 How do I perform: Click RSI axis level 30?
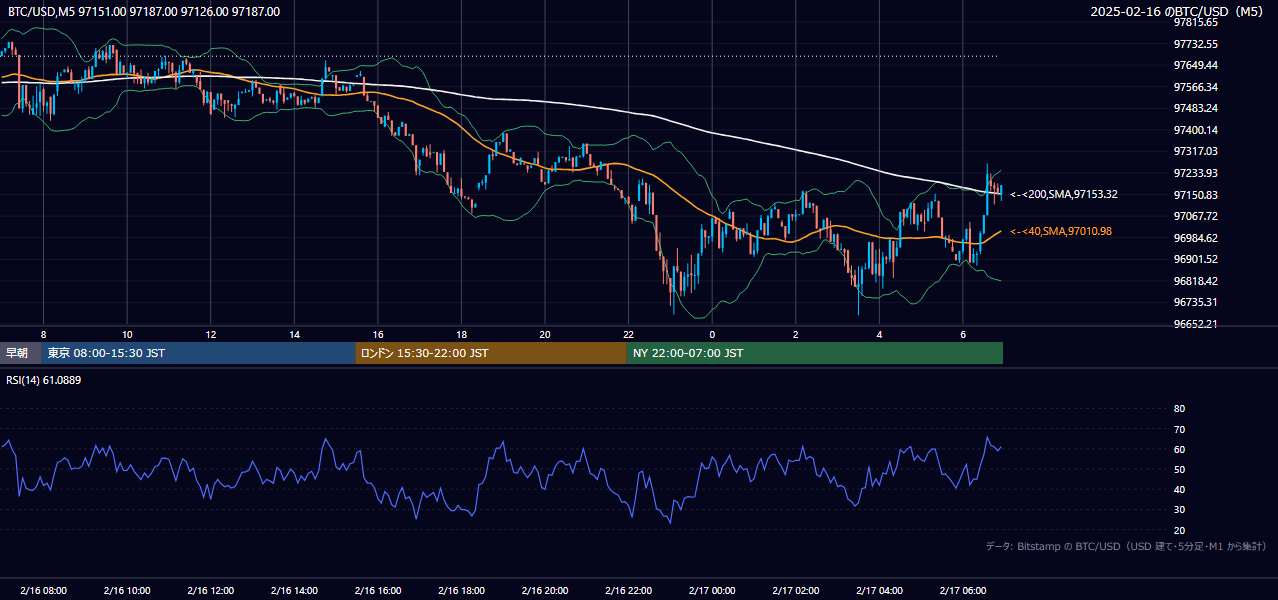pos(1179,510)
